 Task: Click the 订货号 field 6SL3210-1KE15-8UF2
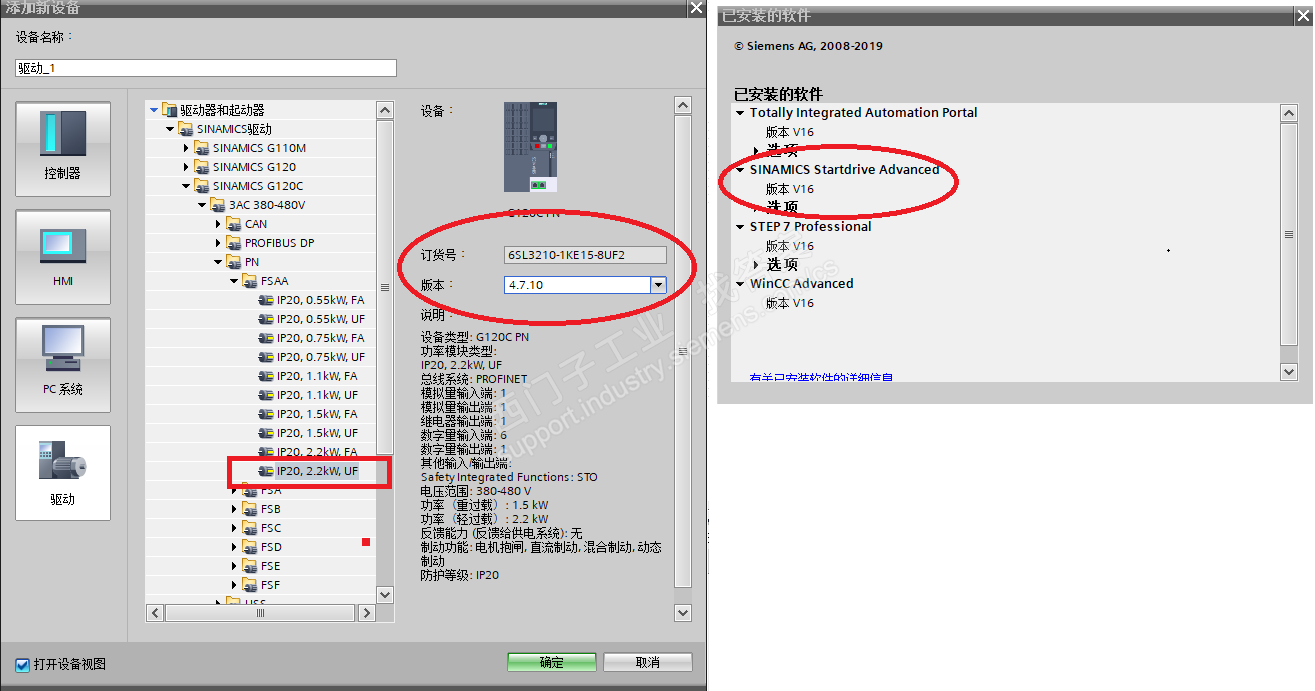(585, 255)
